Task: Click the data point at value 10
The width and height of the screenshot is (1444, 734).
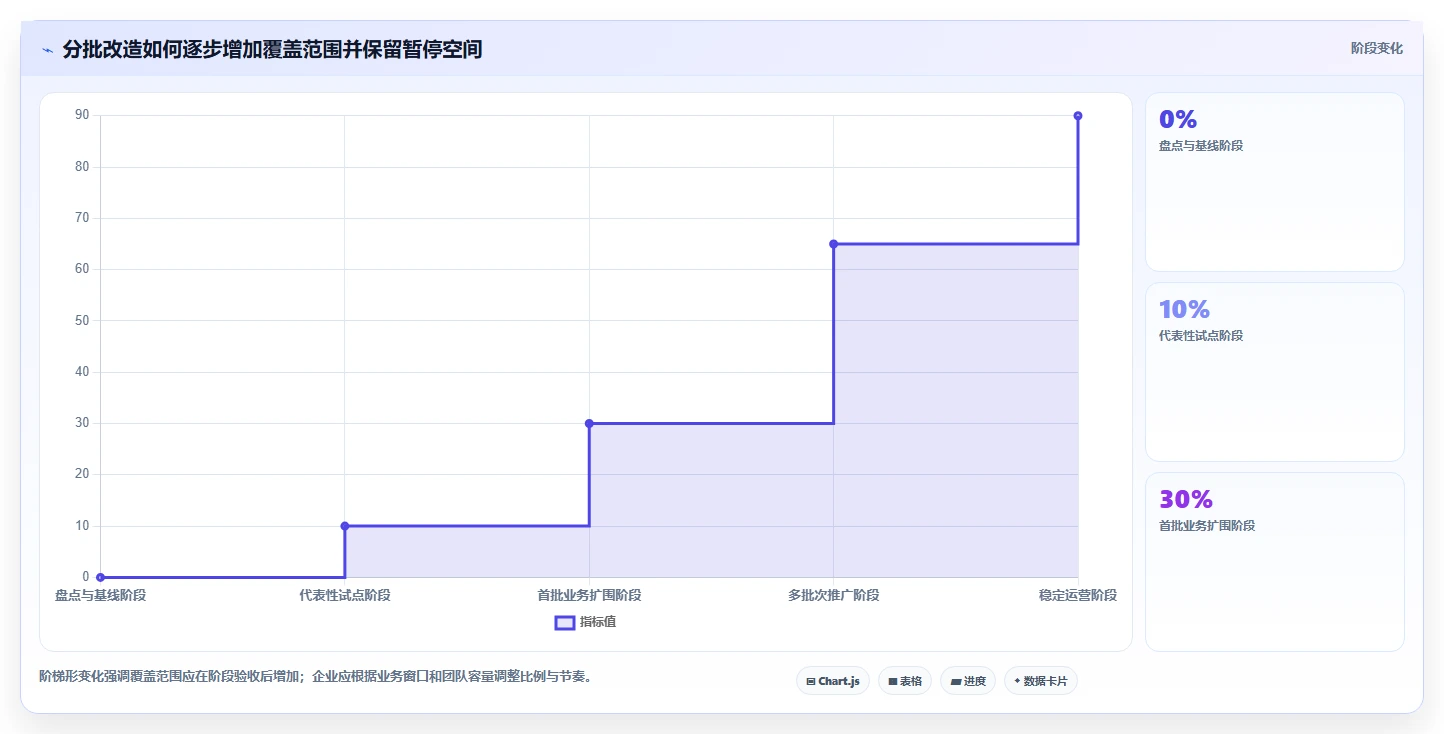Action: coord(345,526)
